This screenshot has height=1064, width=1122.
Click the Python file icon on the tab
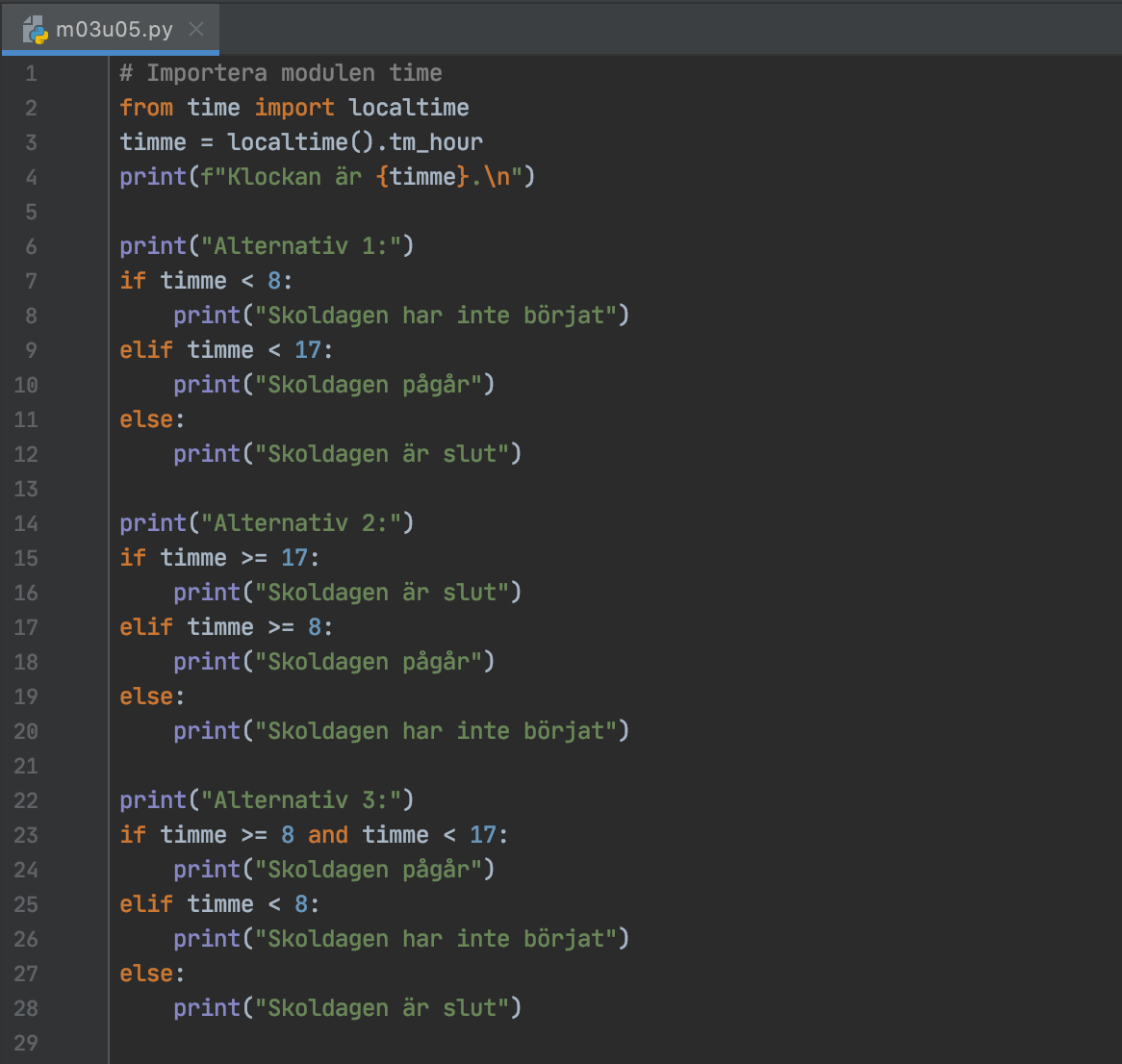[x=36, y=29]
